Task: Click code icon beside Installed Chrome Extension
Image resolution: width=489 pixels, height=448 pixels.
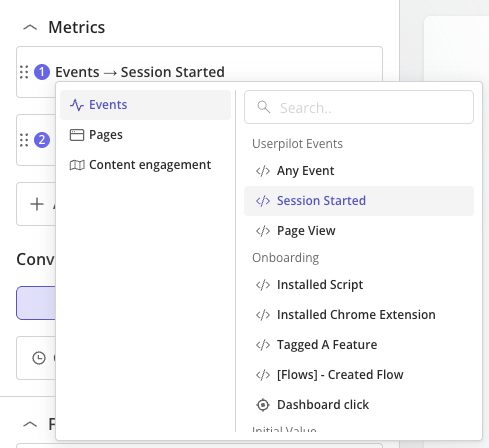Action: (x=263, y=315)
